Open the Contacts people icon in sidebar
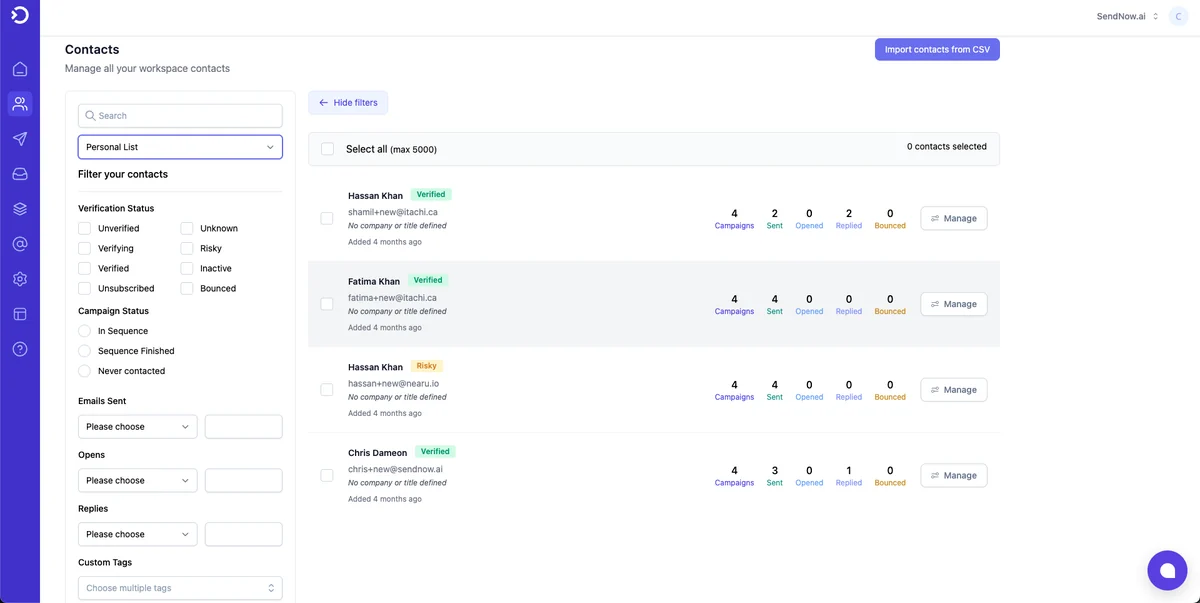The width and height of the screenshot is (1200, 603). click(20, 104)
